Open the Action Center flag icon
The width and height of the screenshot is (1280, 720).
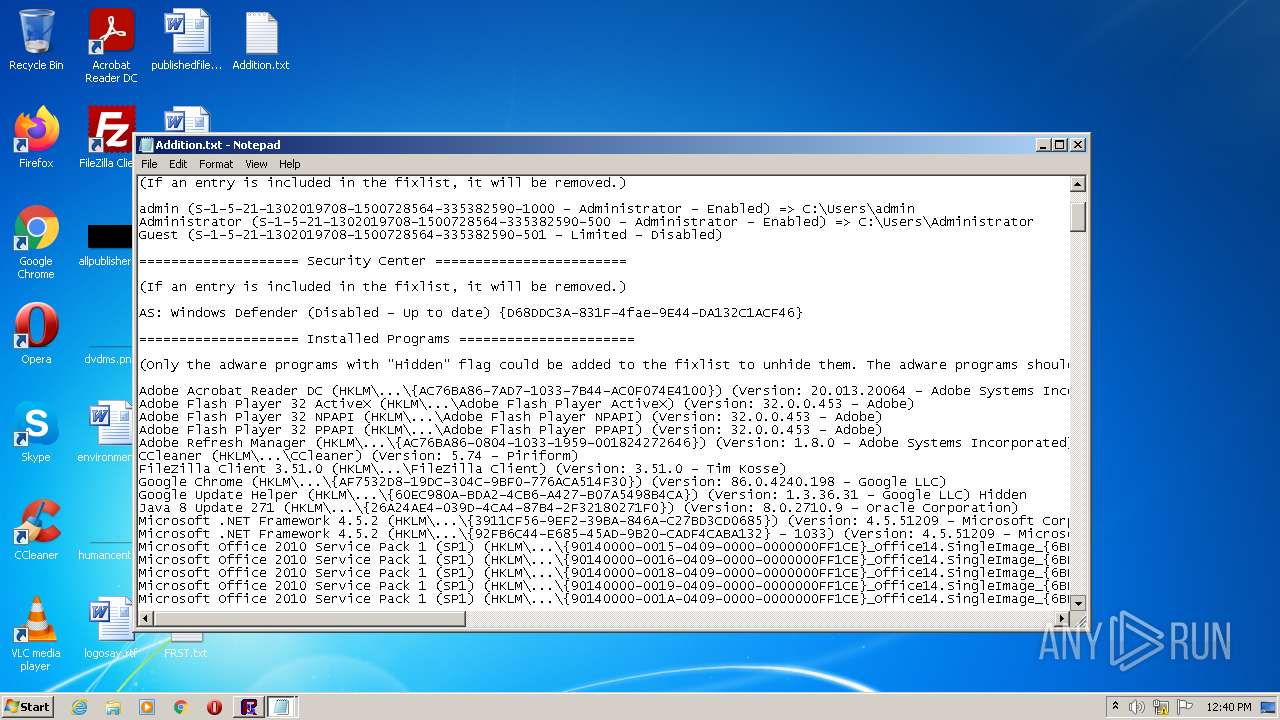click(1185, 706)
